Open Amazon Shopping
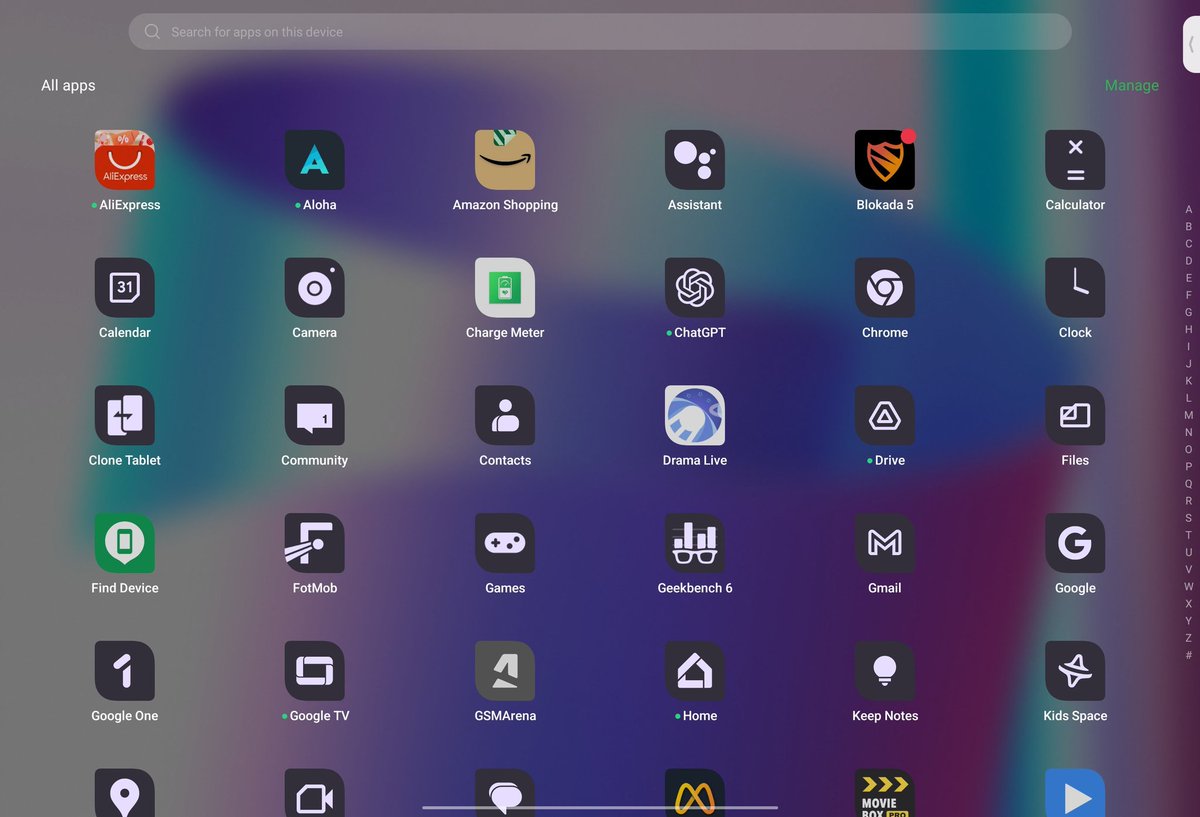Image resolution: width=1200 pixels, height=817 pixels. point(505,160)
